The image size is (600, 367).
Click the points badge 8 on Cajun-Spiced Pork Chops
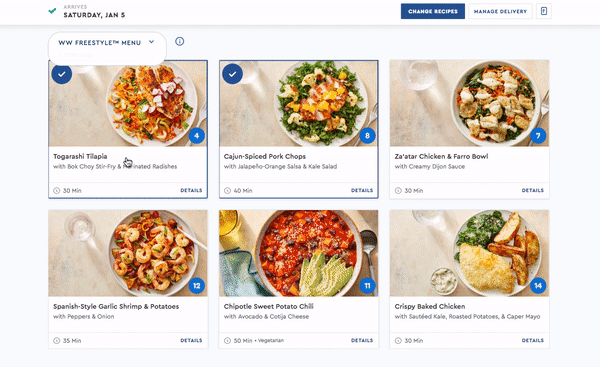coord(367,135)
